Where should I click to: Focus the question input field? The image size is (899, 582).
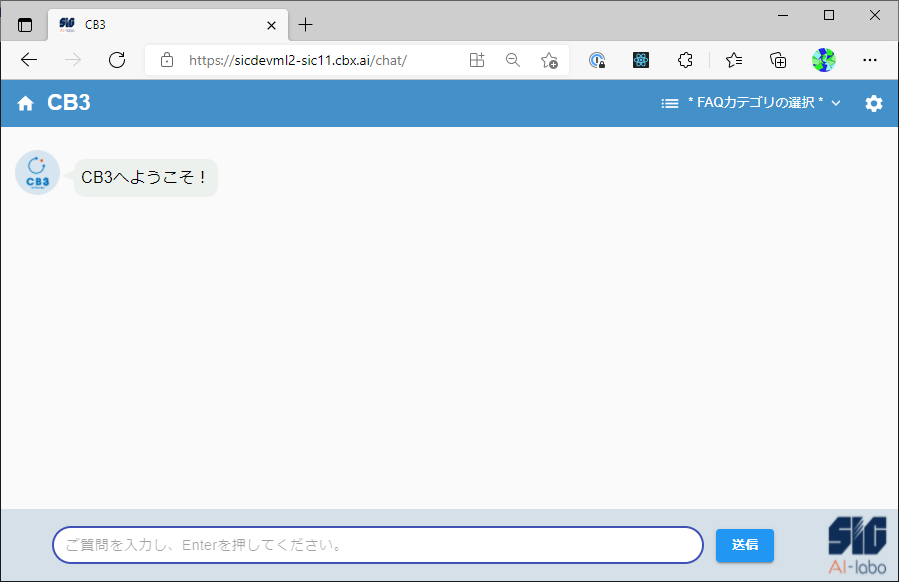tap(378, 545)
